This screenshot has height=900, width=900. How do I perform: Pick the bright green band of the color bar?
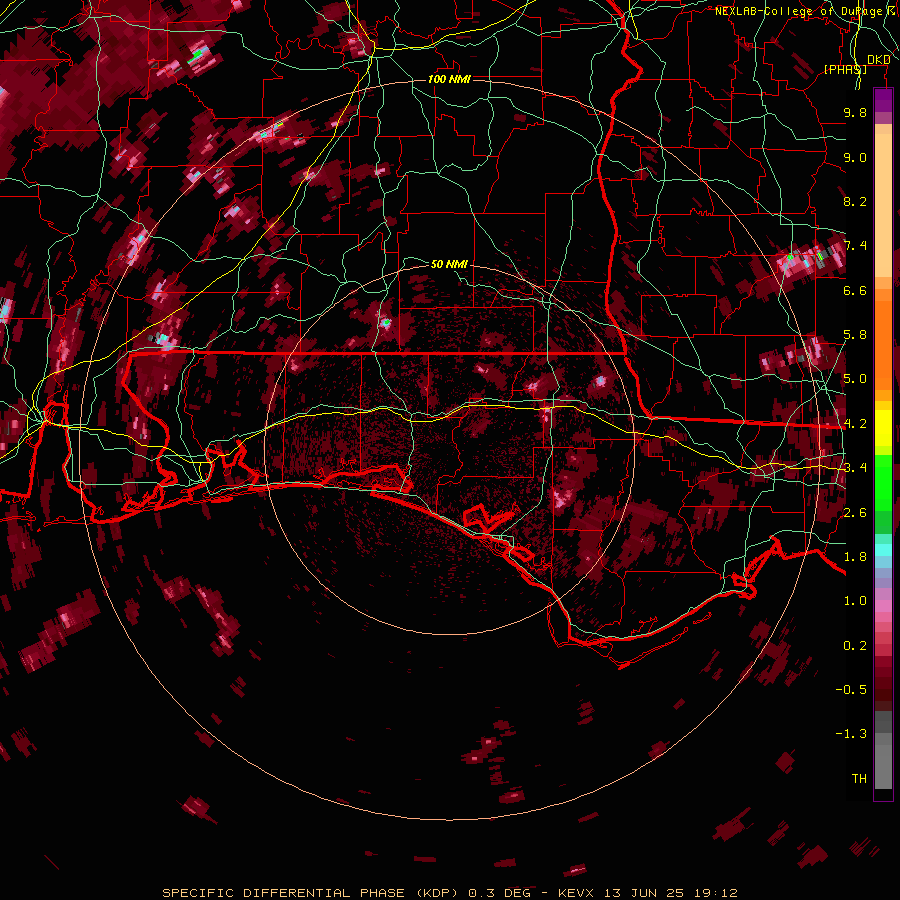(883, 482)
